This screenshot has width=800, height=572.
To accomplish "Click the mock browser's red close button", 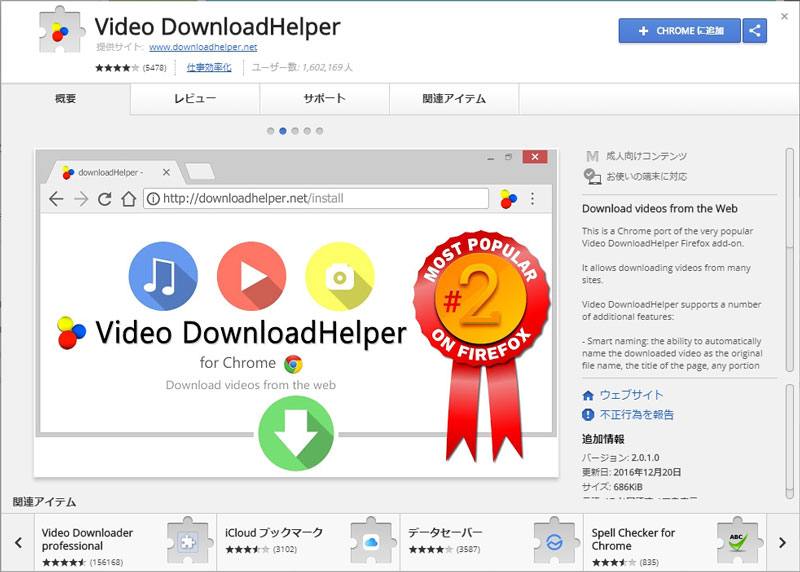I will [x=535, y=157].
